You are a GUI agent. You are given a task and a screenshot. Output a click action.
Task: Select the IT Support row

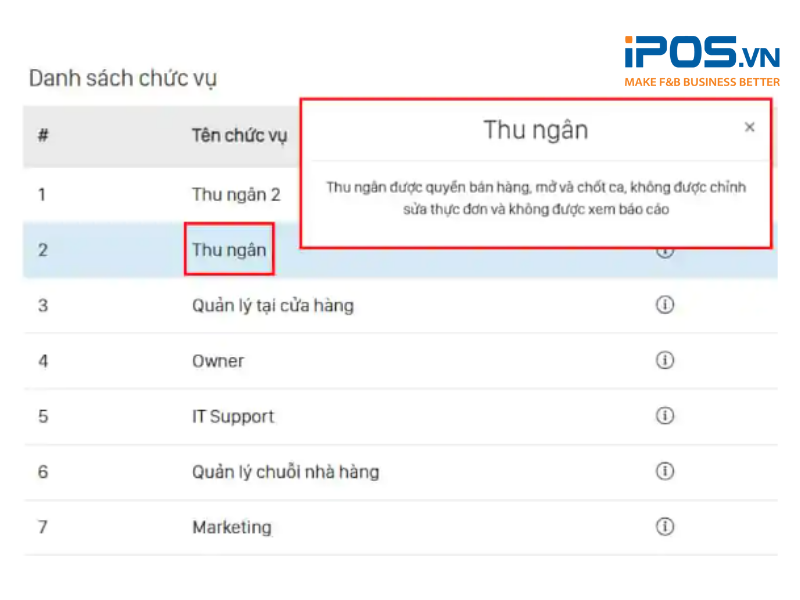[x=233, y=417]
